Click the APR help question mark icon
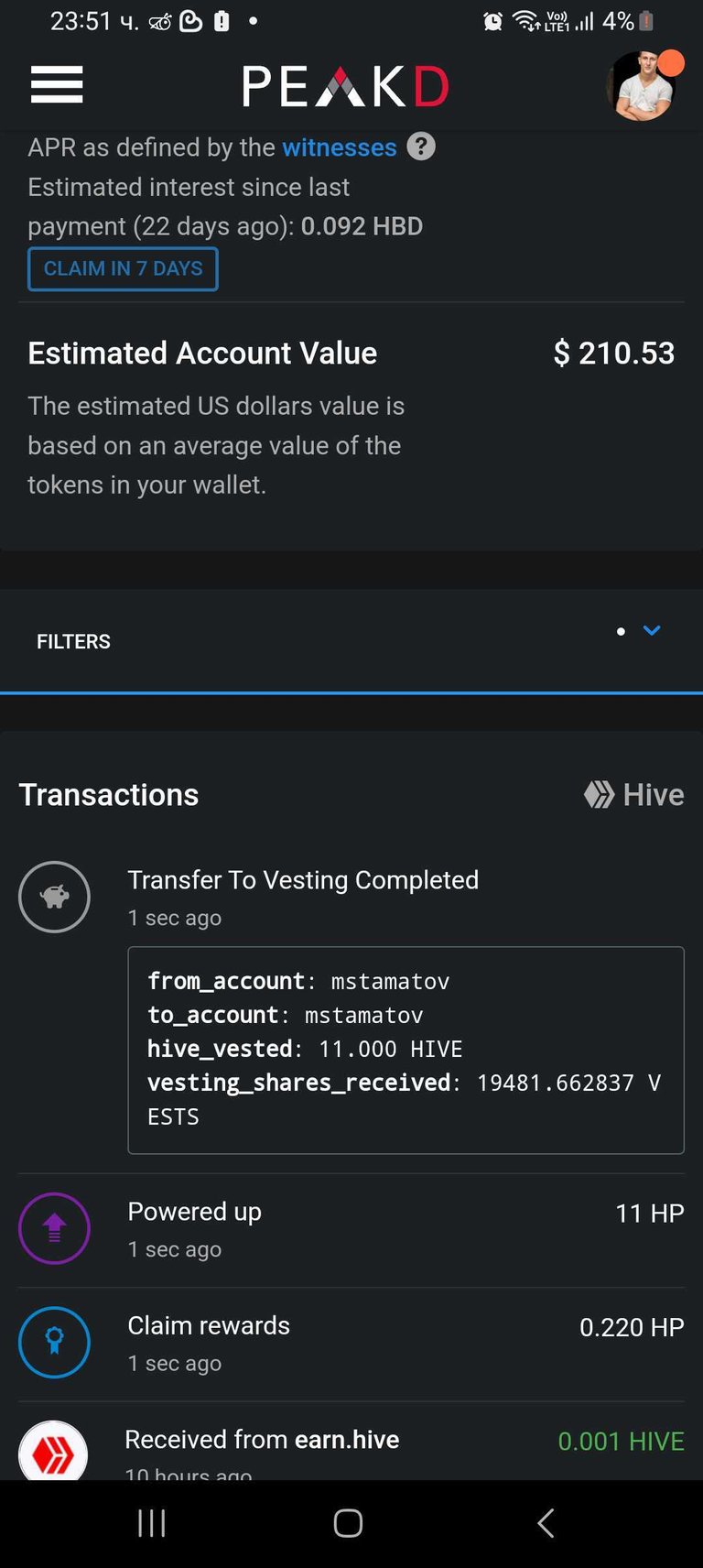The image size is (703, 1568). 421,147
